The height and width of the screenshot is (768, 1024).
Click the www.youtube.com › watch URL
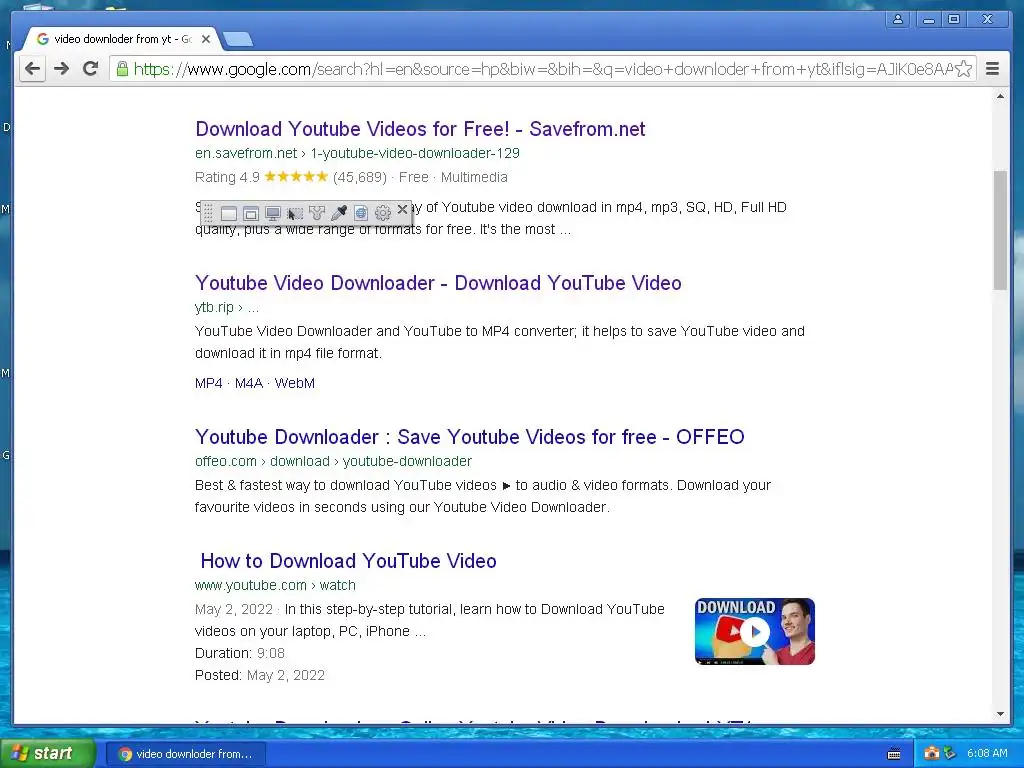[x=275, y=586]
